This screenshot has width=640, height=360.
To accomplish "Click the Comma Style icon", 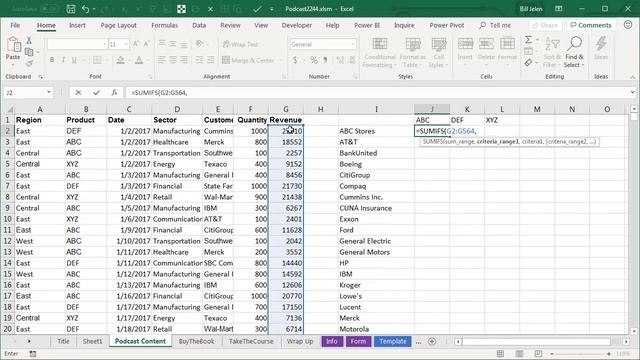I will pyautogui.click(x=325, y=60).
